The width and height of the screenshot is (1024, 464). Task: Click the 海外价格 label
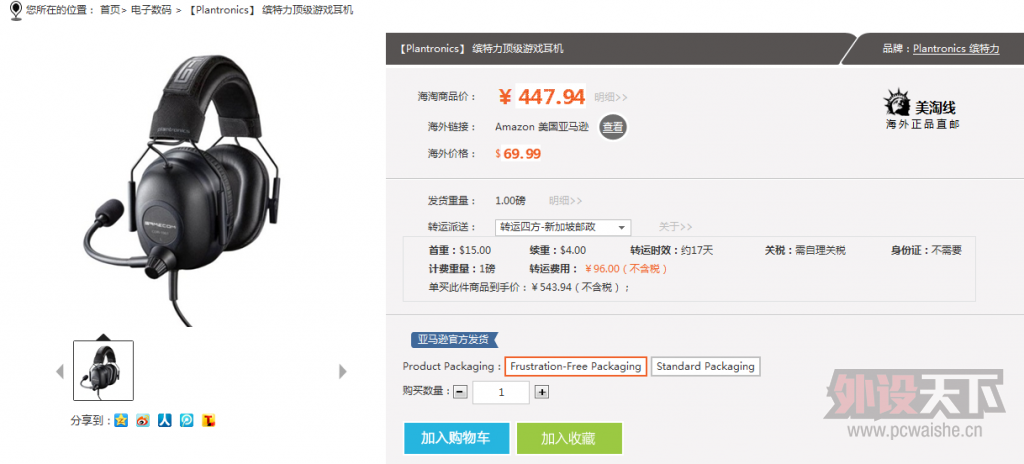[x=452, y=154]
